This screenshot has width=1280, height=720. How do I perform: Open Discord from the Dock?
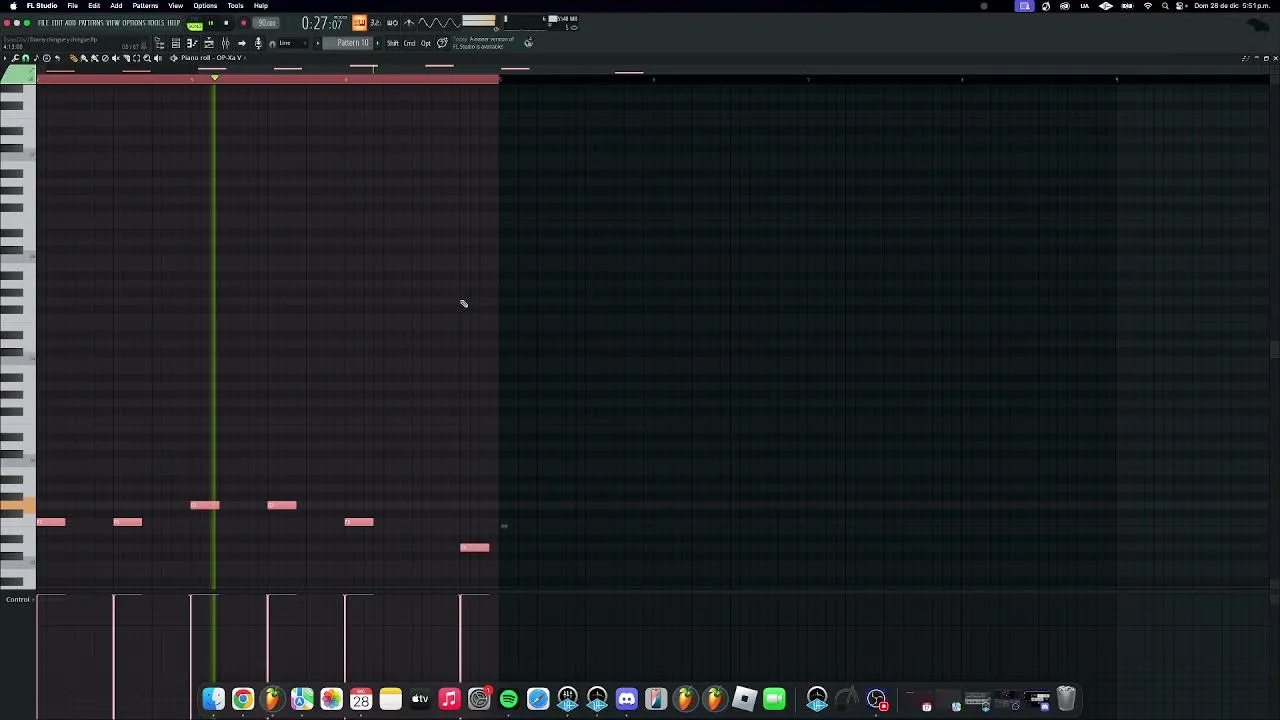[626, 698]
